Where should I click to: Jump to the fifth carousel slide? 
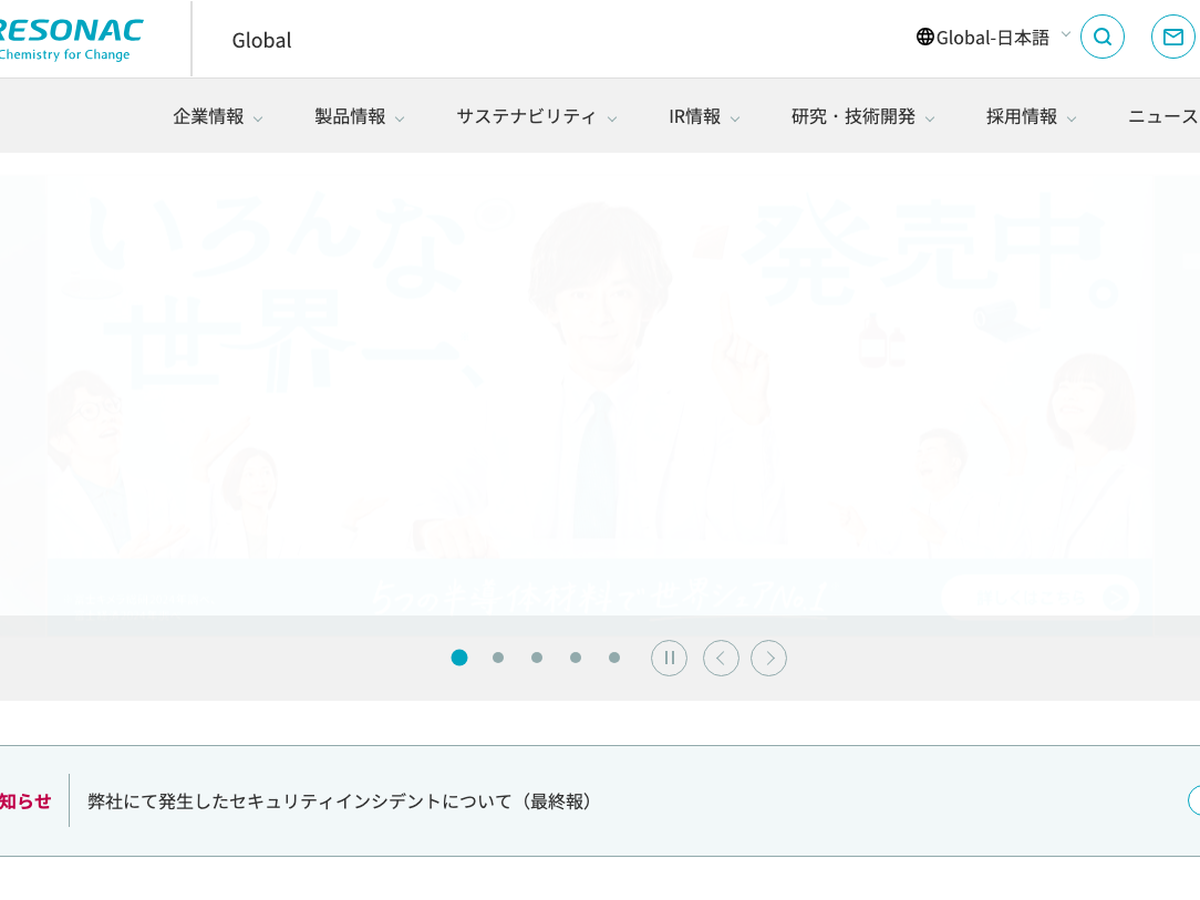pyautogui.click(x=614, y=658)
